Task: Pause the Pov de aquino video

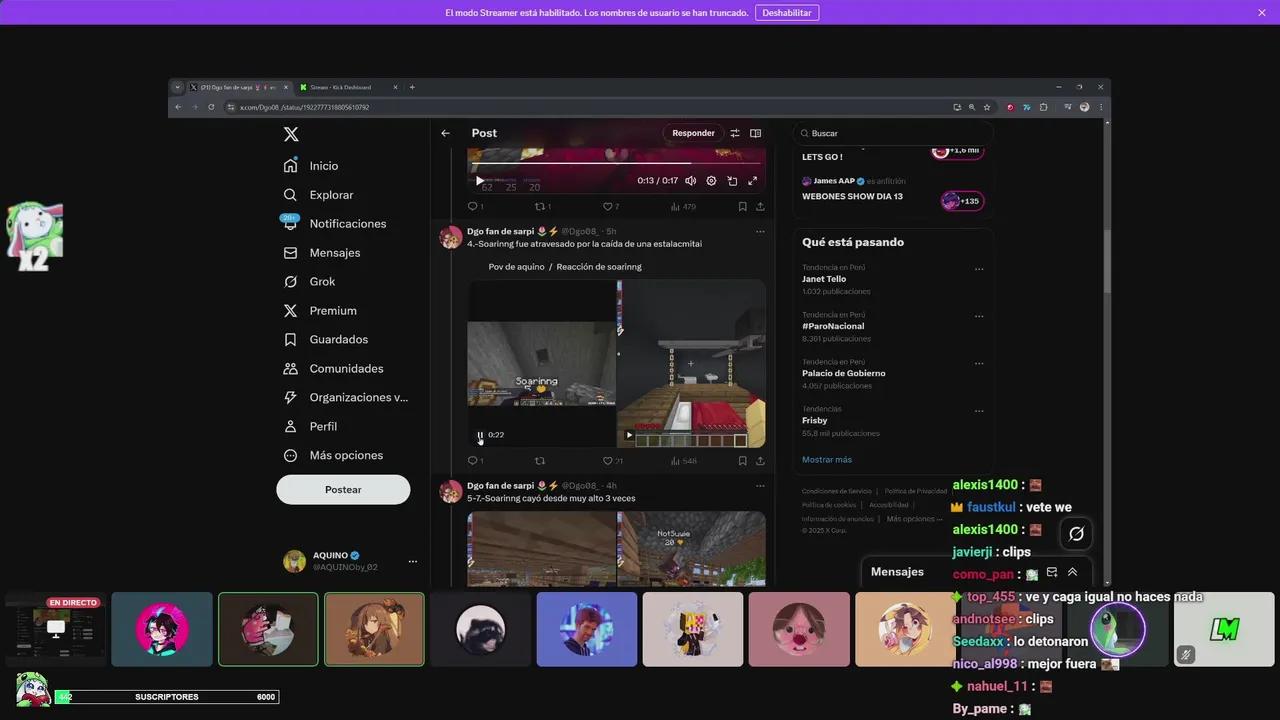Action: [x=480, y=435]
